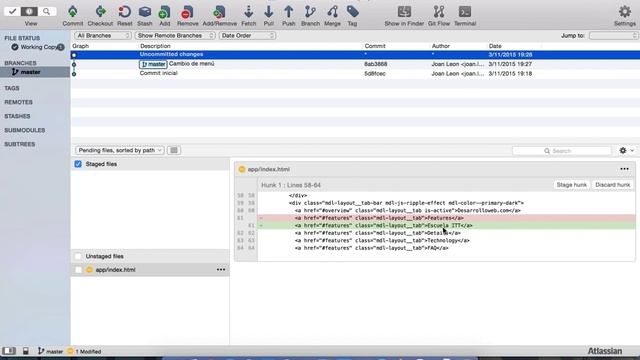Screen dimensions: 640x360
Task: Open the All Branches dropdown
Action: click(x=103, y=36)
